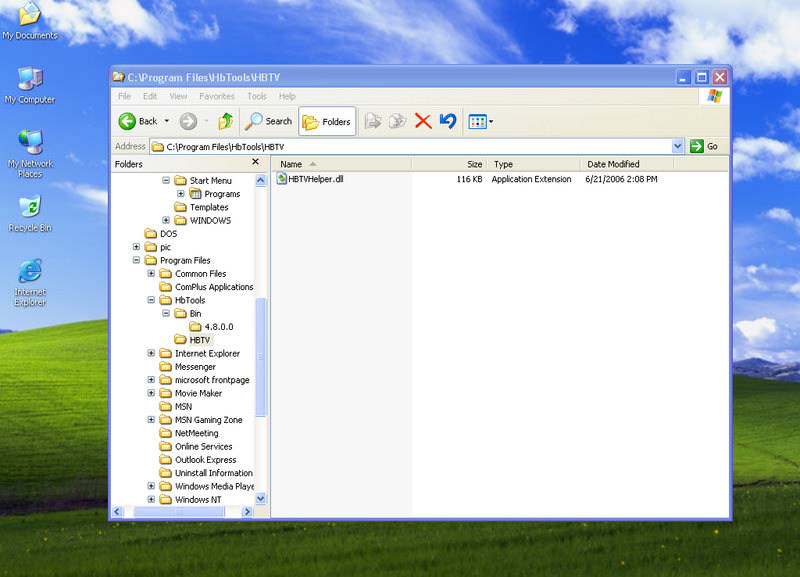Sort by the Size column header

coord(449,164)
